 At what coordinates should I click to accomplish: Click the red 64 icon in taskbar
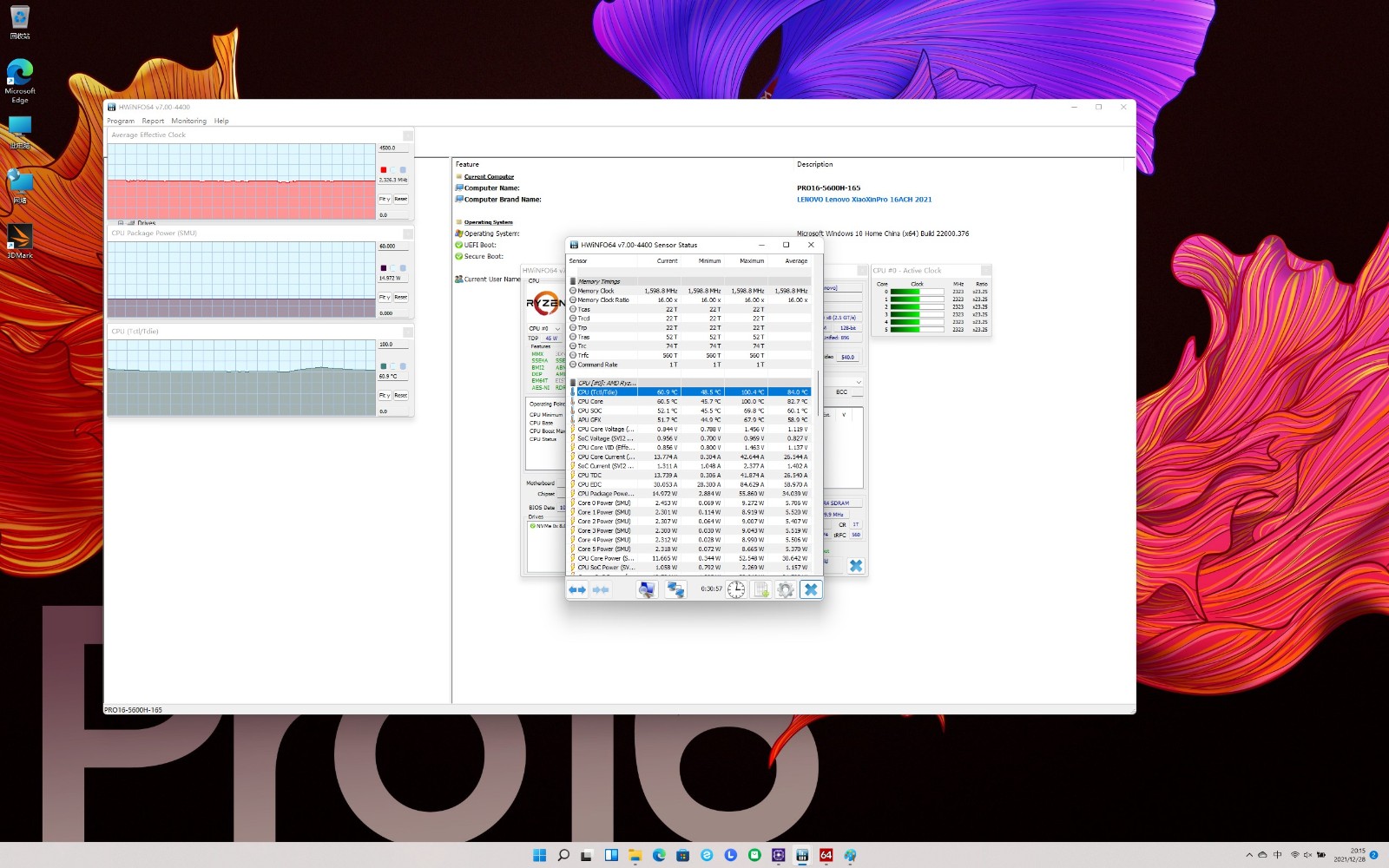(826, 855)
